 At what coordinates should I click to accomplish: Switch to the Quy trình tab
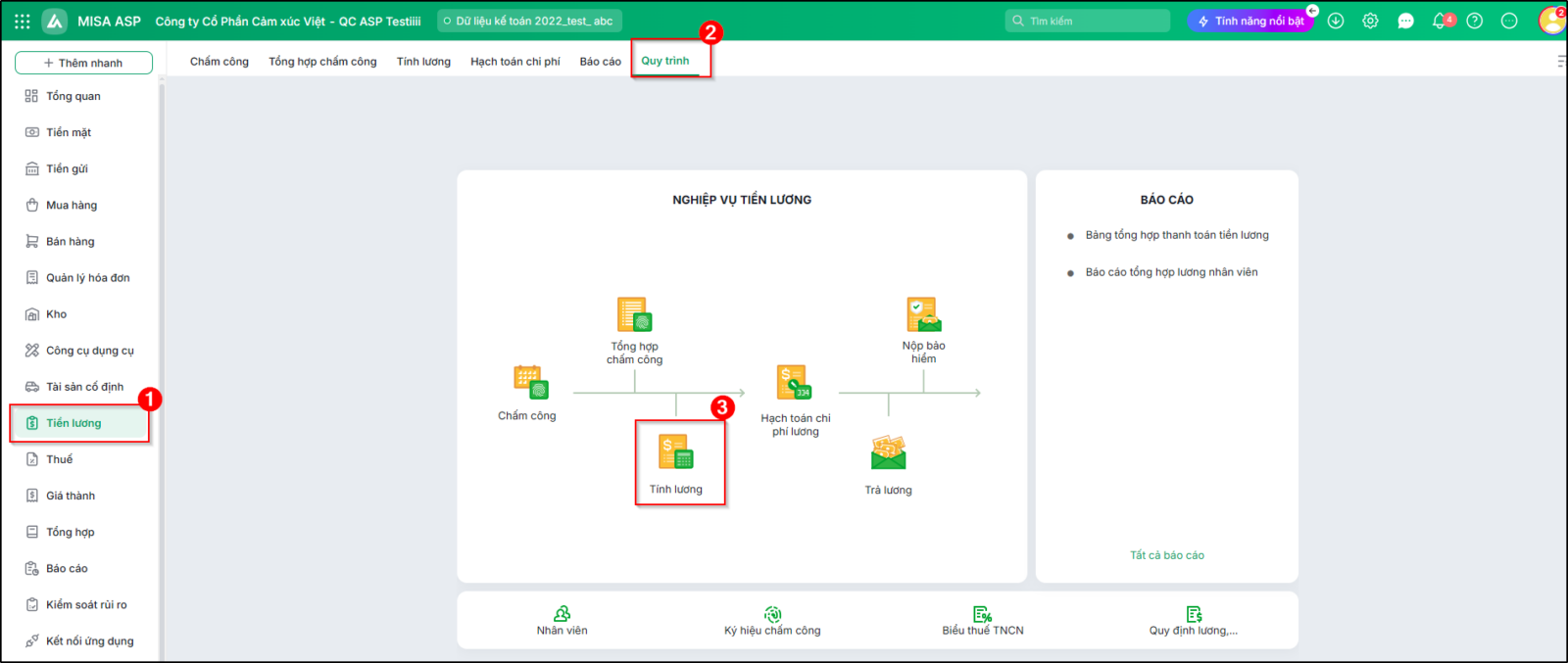tap(665, 61)
